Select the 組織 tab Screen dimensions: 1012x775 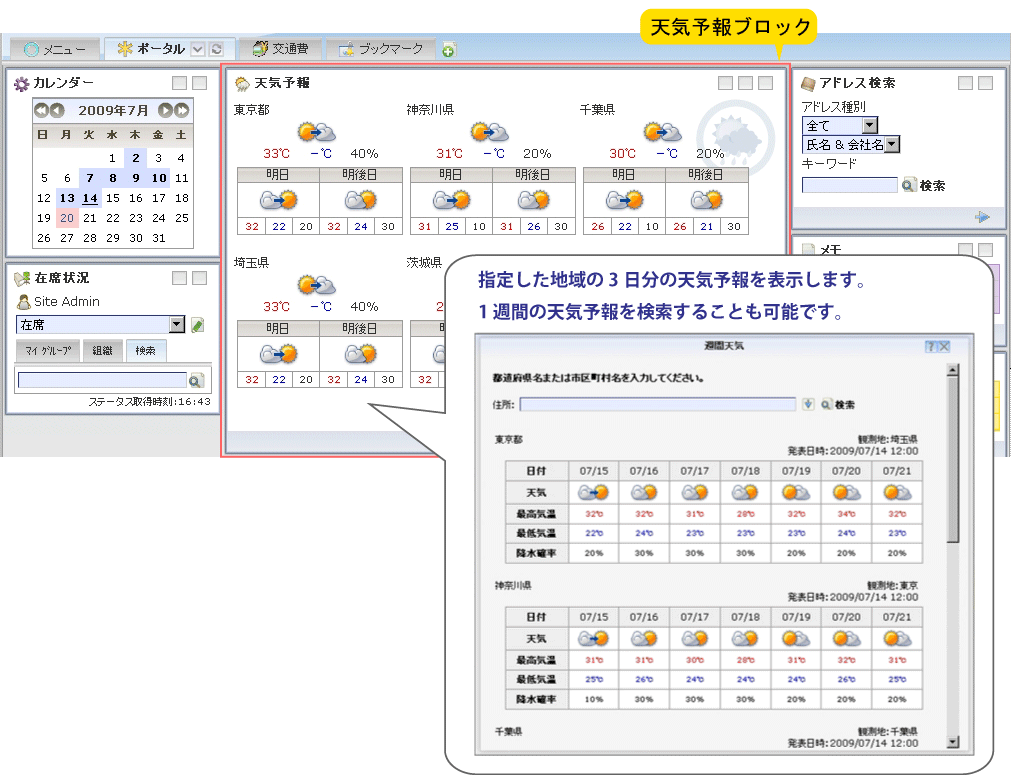[x=102, y=350]
